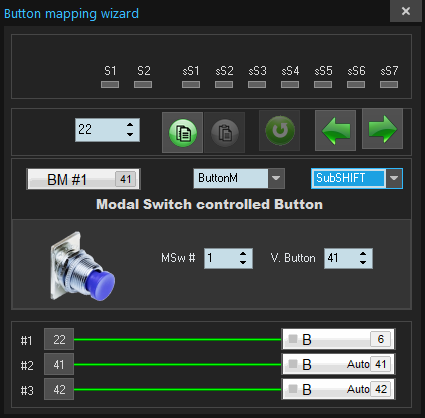Go to previous button with left arrow
The width and height of the screenshot is (425, 418).
pyautogui.click(x=335, y=130)
